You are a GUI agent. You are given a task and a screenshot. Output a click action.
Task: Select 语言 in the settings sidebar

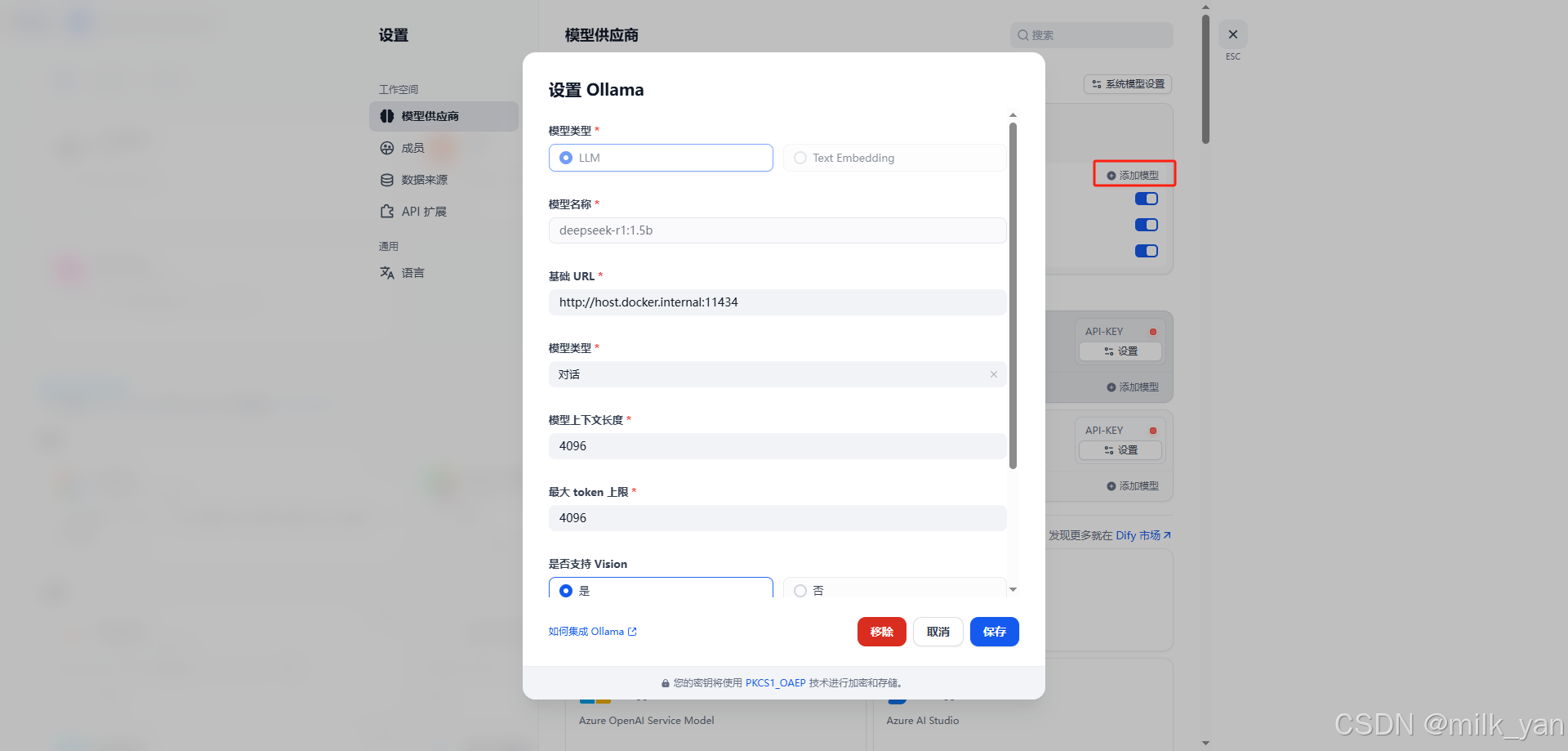[443, 273]
